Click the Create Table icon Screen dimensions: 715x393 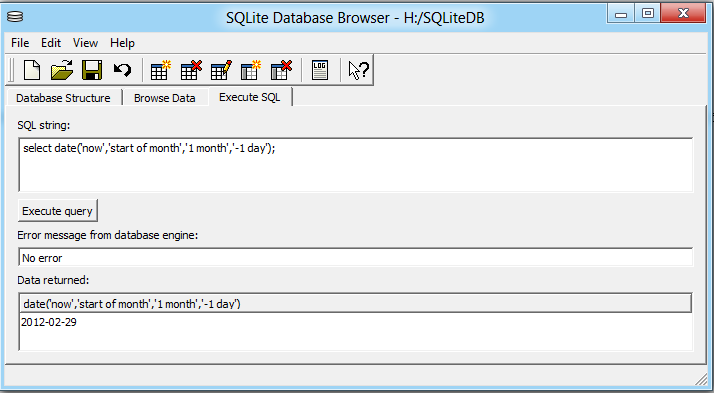[x=160, y=70]
